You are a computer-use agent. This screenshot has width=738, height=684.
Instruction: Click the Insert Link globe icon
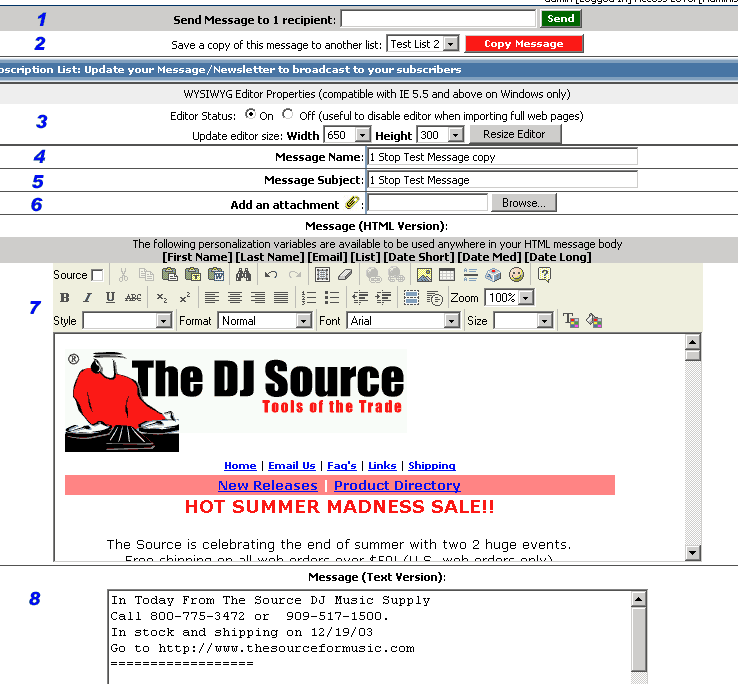(x=373, y=275)
